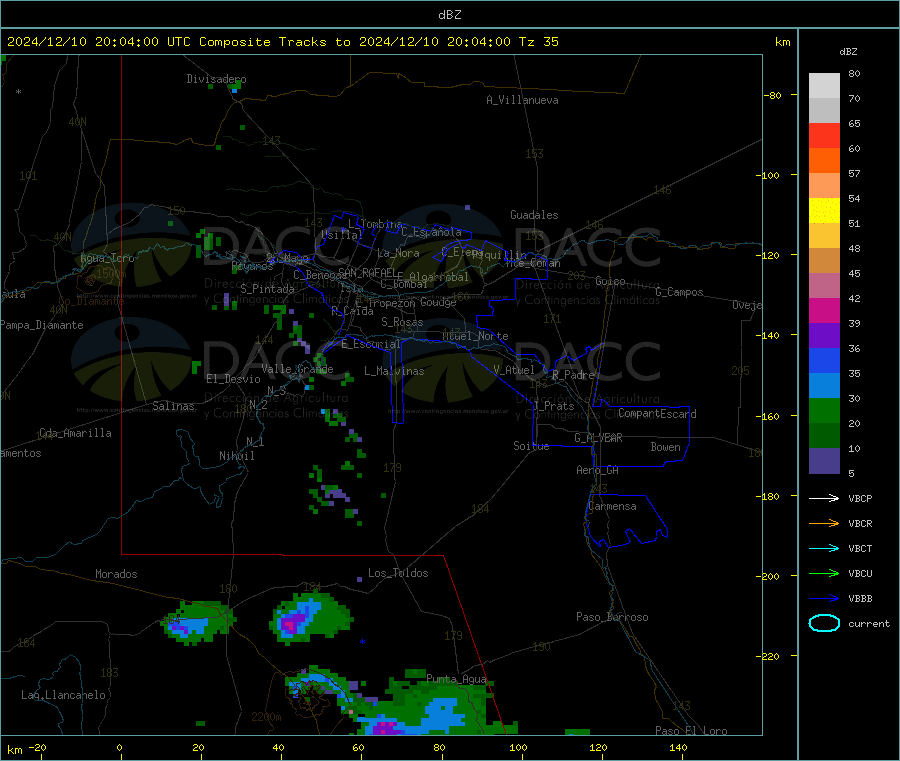Image resolution: width=900 pixels, height=761 pixels.
Task: Click the white VBCP arrow in legend
Action: (824, 498)
